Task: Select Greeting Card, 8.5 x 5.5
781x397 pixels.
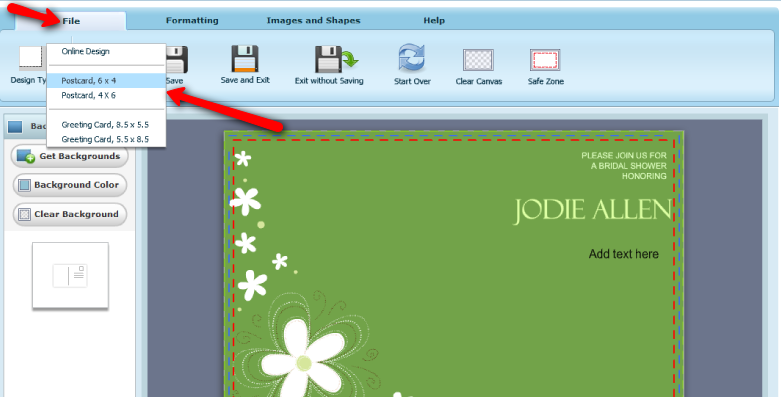Action: pos(106,125)
